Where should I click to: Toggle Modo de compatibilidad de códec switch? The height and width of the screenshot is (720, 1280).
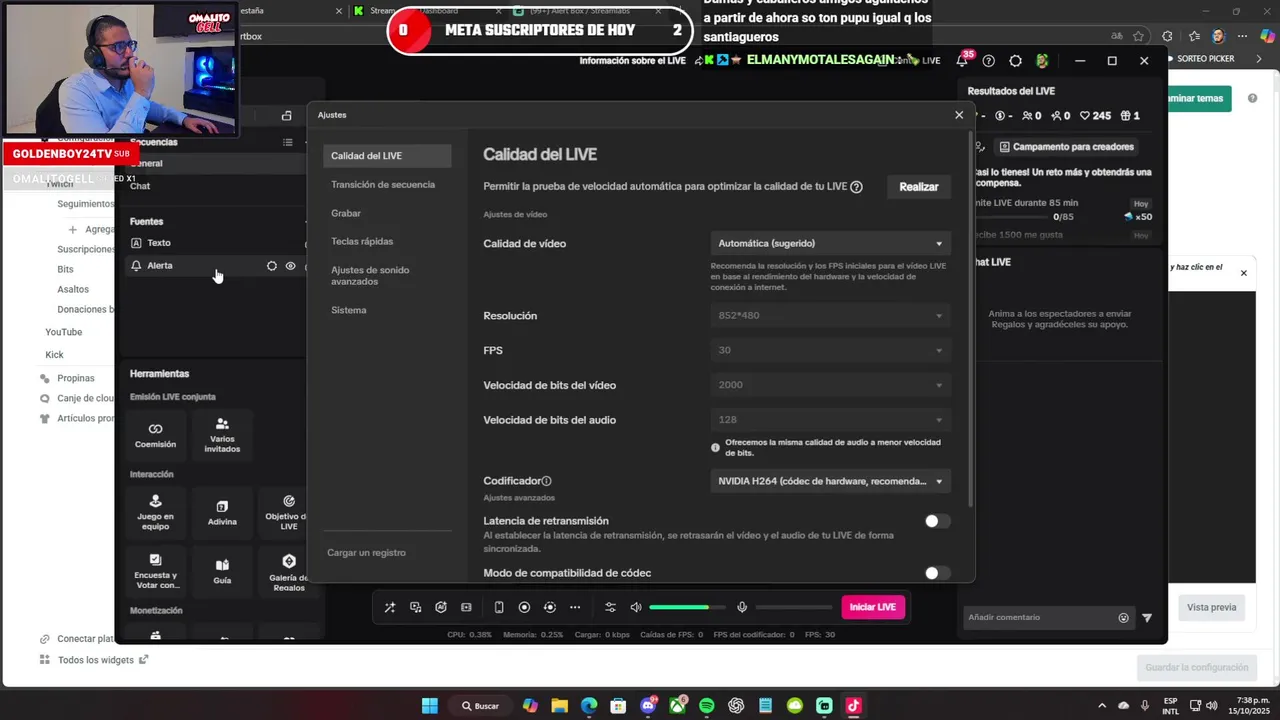[937, 573]
